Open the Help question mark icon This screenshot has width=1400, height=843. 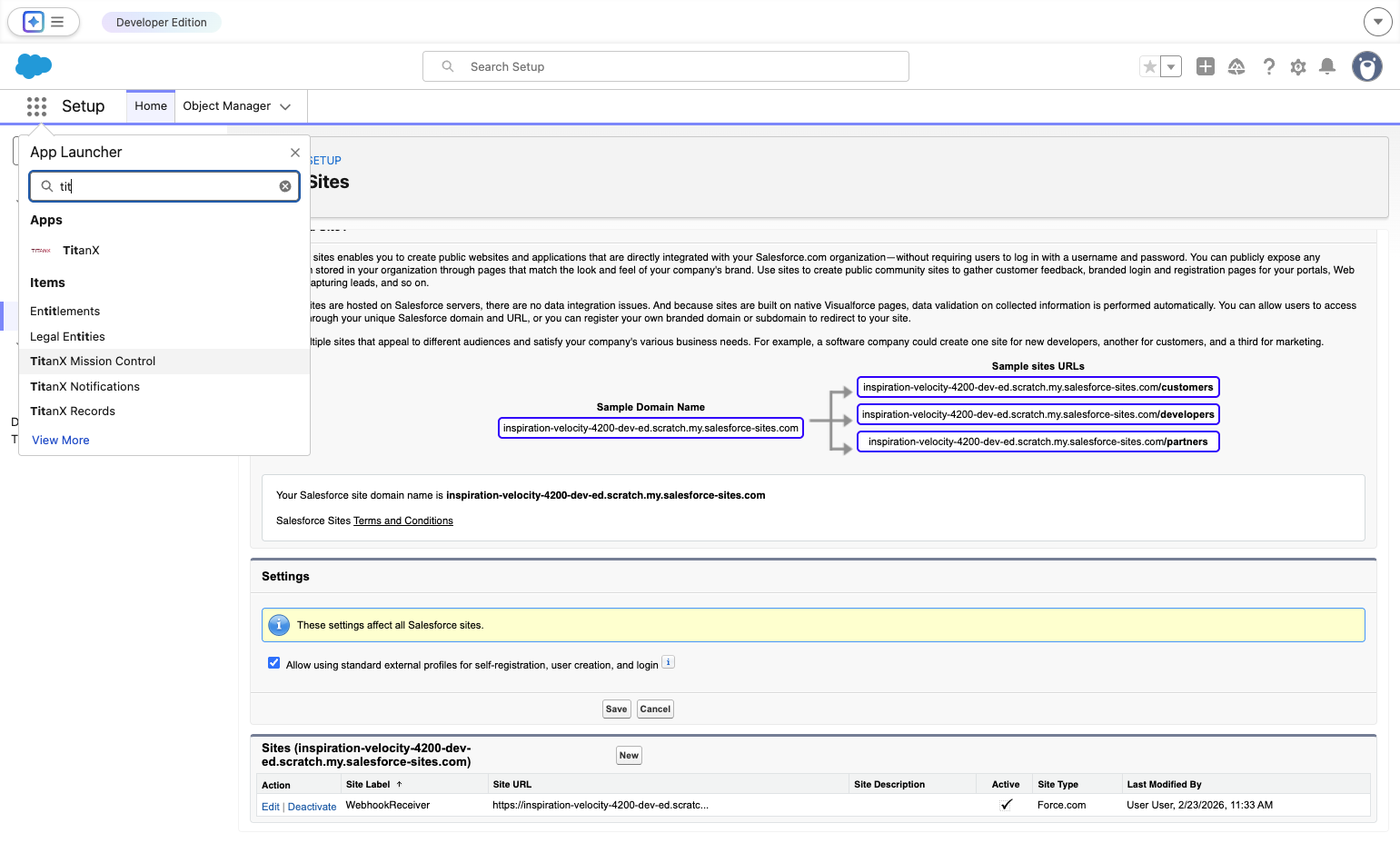click(x=1269, y=66)
